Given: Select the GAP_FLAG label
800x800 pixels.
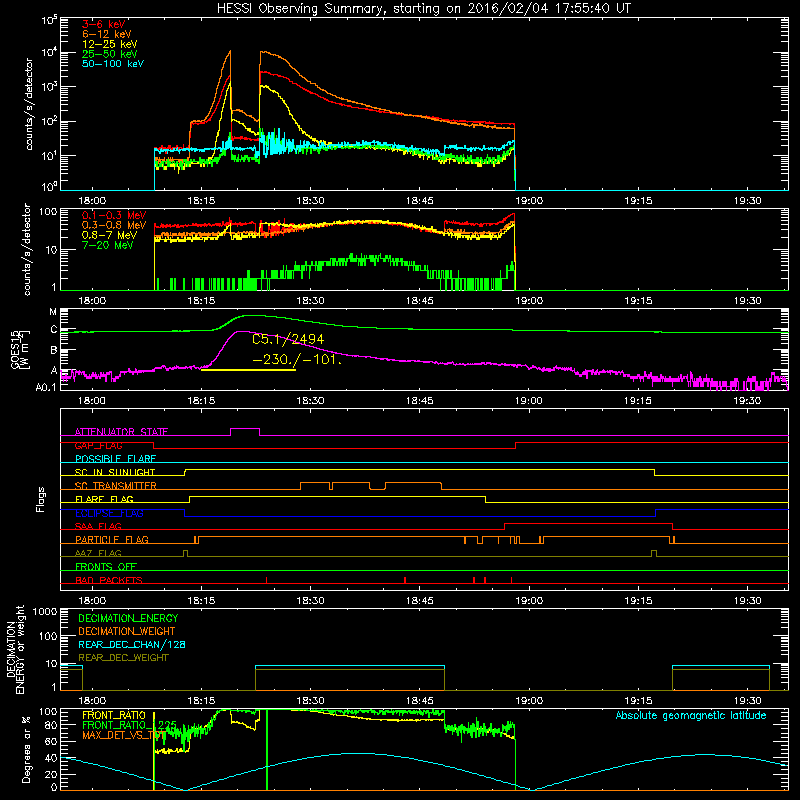Looking at the screenshot, I should pyautogui.click(x=98, y=445).
